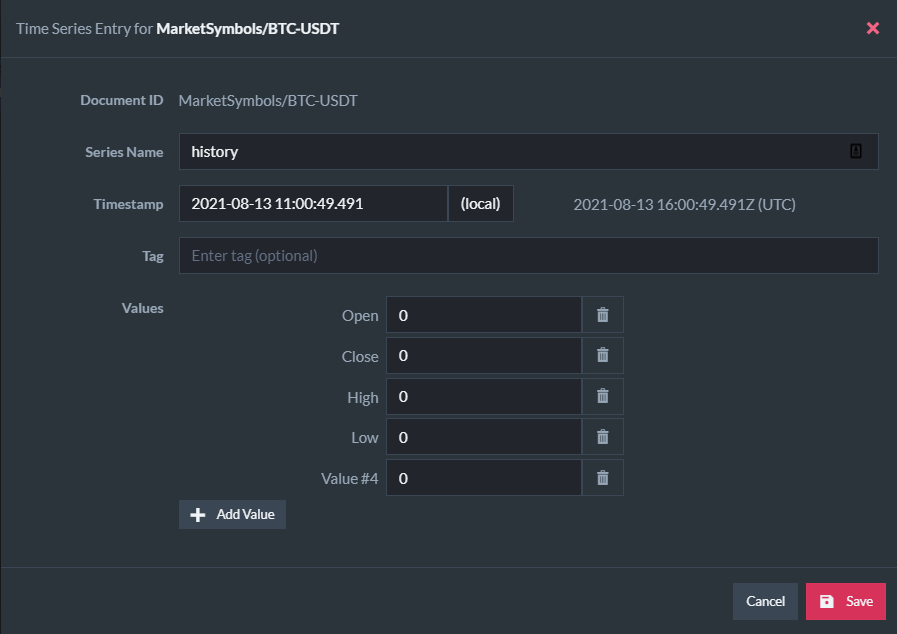
Task: Remove Value #4 using its trash icon
Action: coord(602,478)
